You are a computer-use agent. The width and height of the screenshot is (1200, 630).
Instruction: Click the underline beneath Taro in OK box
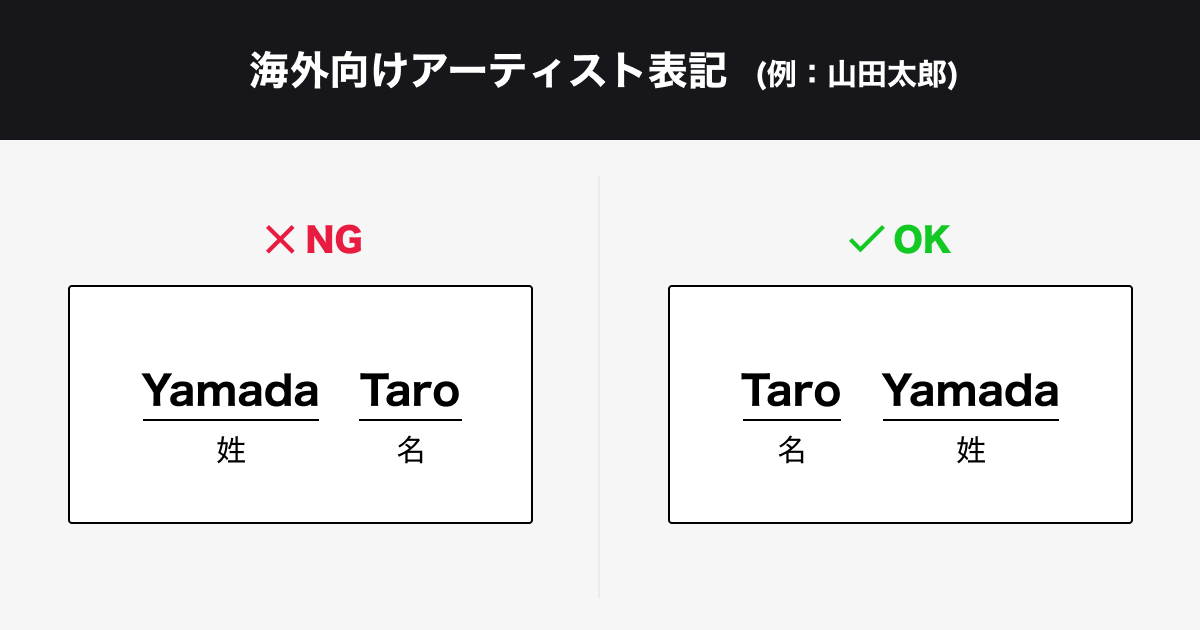tap(791, 420)
